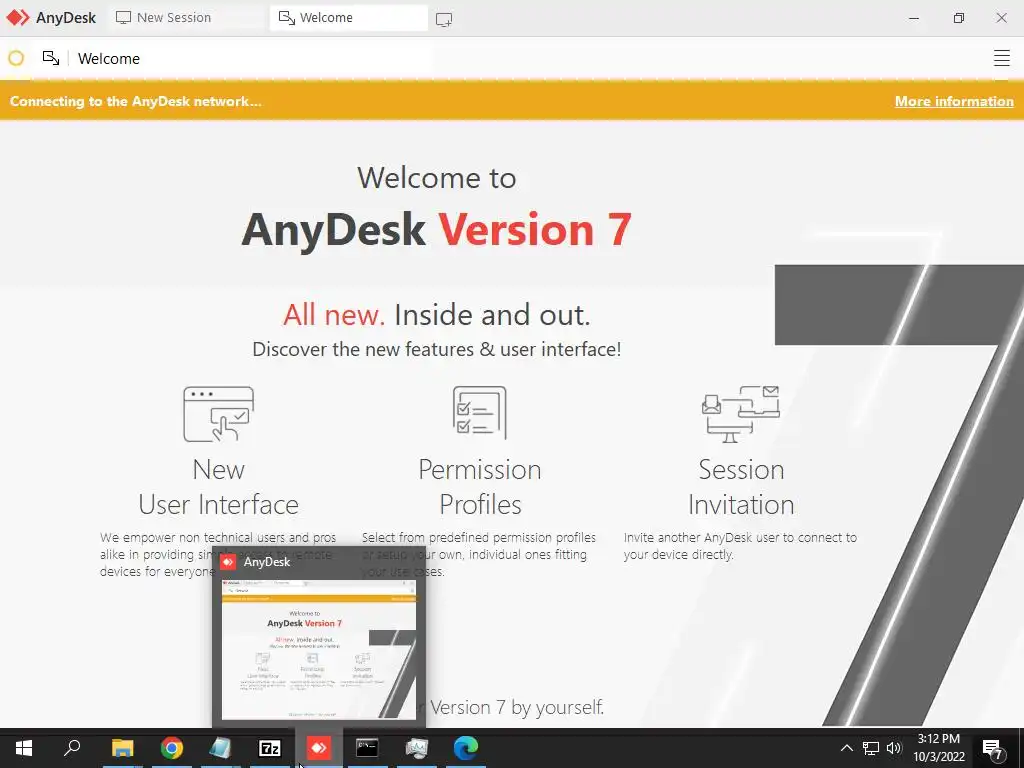
Task: Click the New User Interface icon
Action: click(x=219, y=414)
